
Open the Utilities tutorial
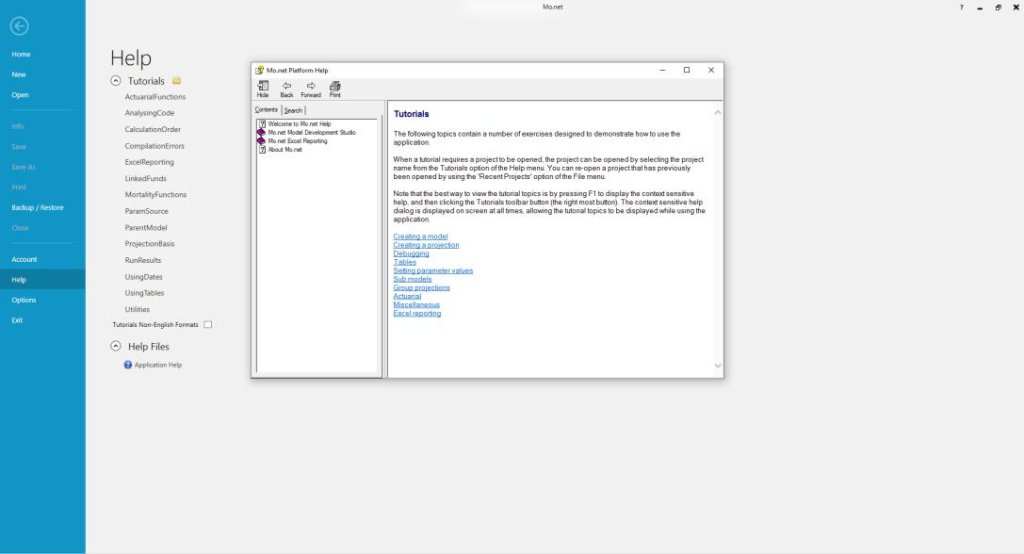(x=137, y=310)
